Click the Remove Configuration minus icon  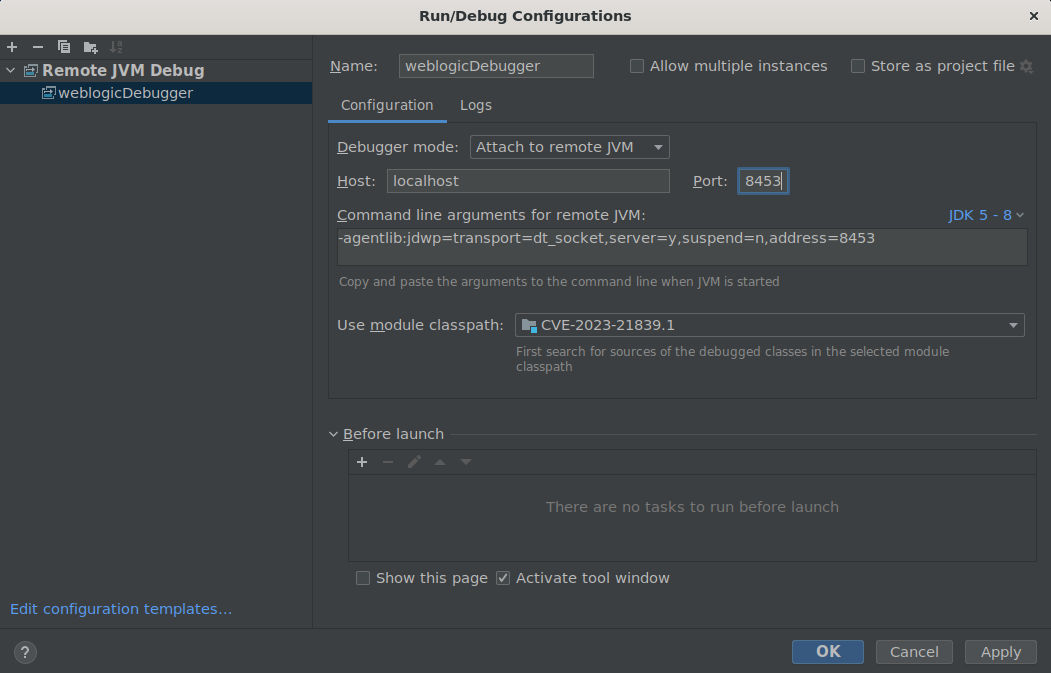pos(38,47)
